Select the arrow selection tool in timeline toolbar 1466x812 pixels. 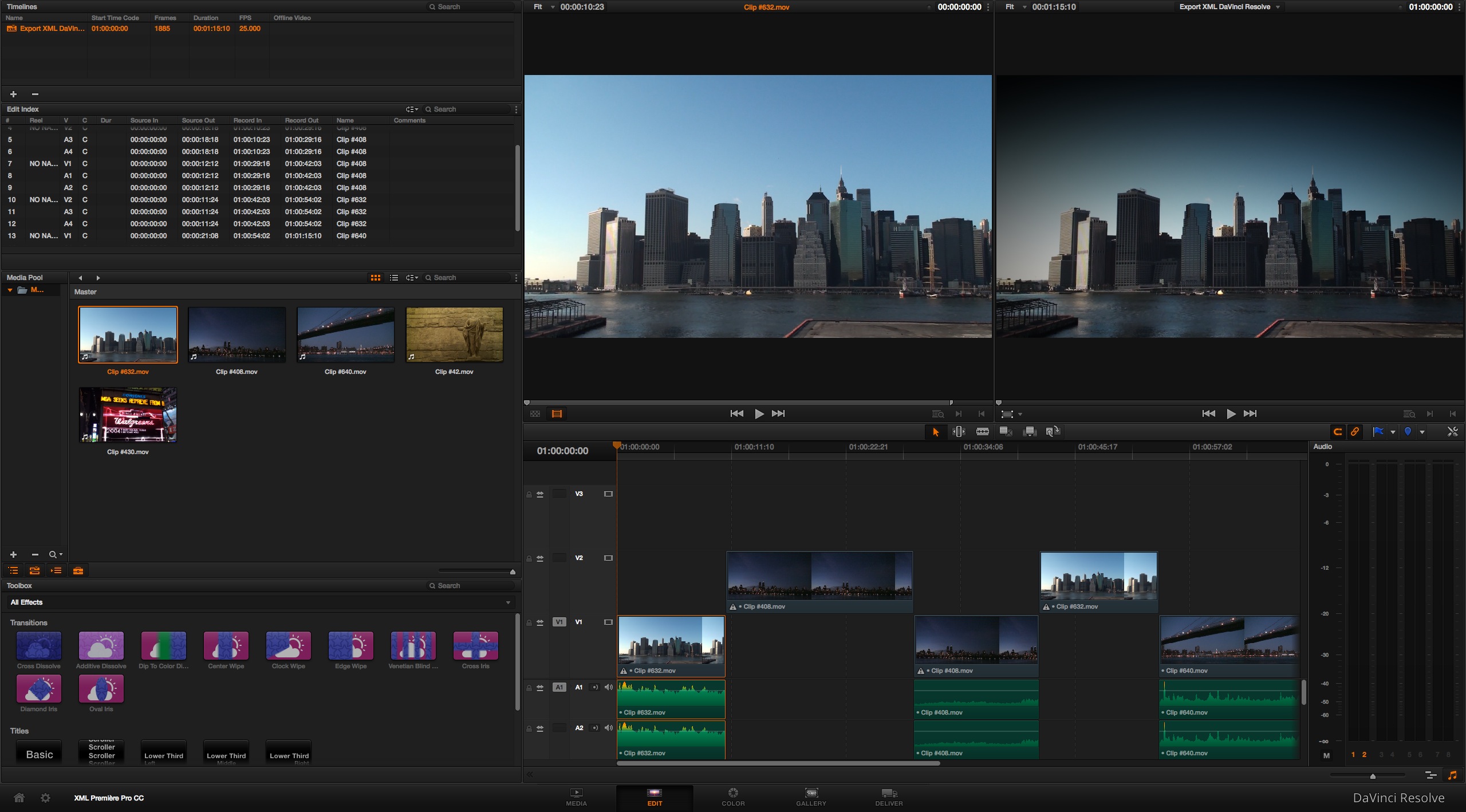(x=936, y=432)
